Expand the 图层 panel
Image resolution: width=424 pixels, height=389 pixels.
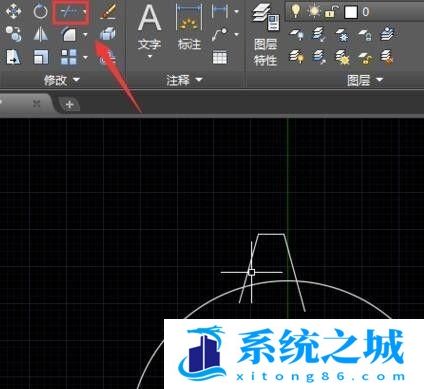pyautogui.click(x=365, y=80)
